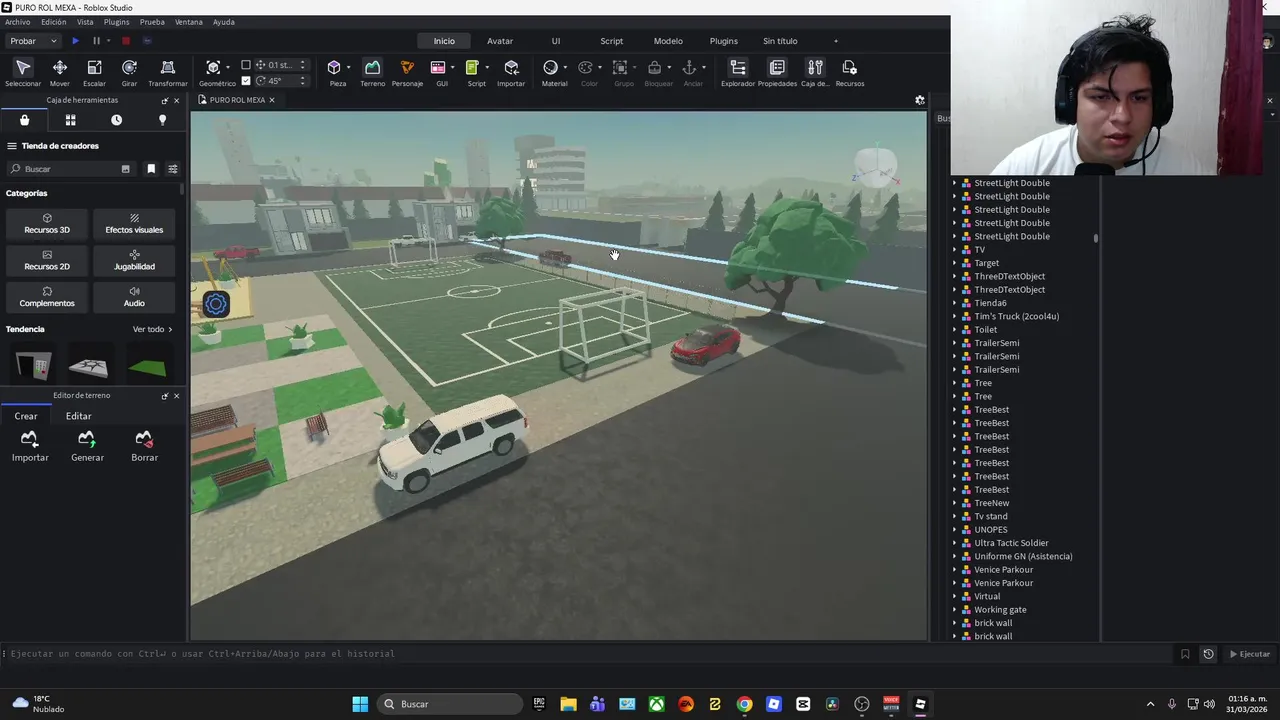Open the Efectos visuales category

pyautogui.click(x=134, y=223)
